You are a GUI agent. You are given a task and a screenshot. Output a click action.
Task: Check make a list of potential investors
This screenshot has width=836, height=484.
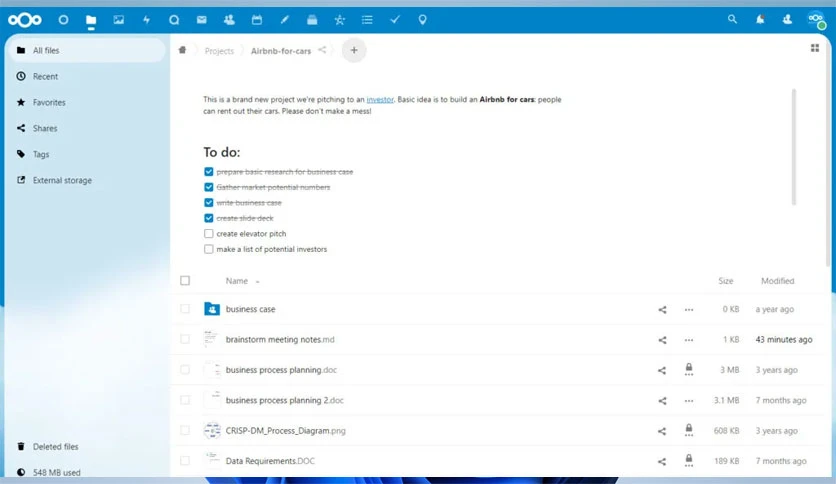click(x=208, y=249)
